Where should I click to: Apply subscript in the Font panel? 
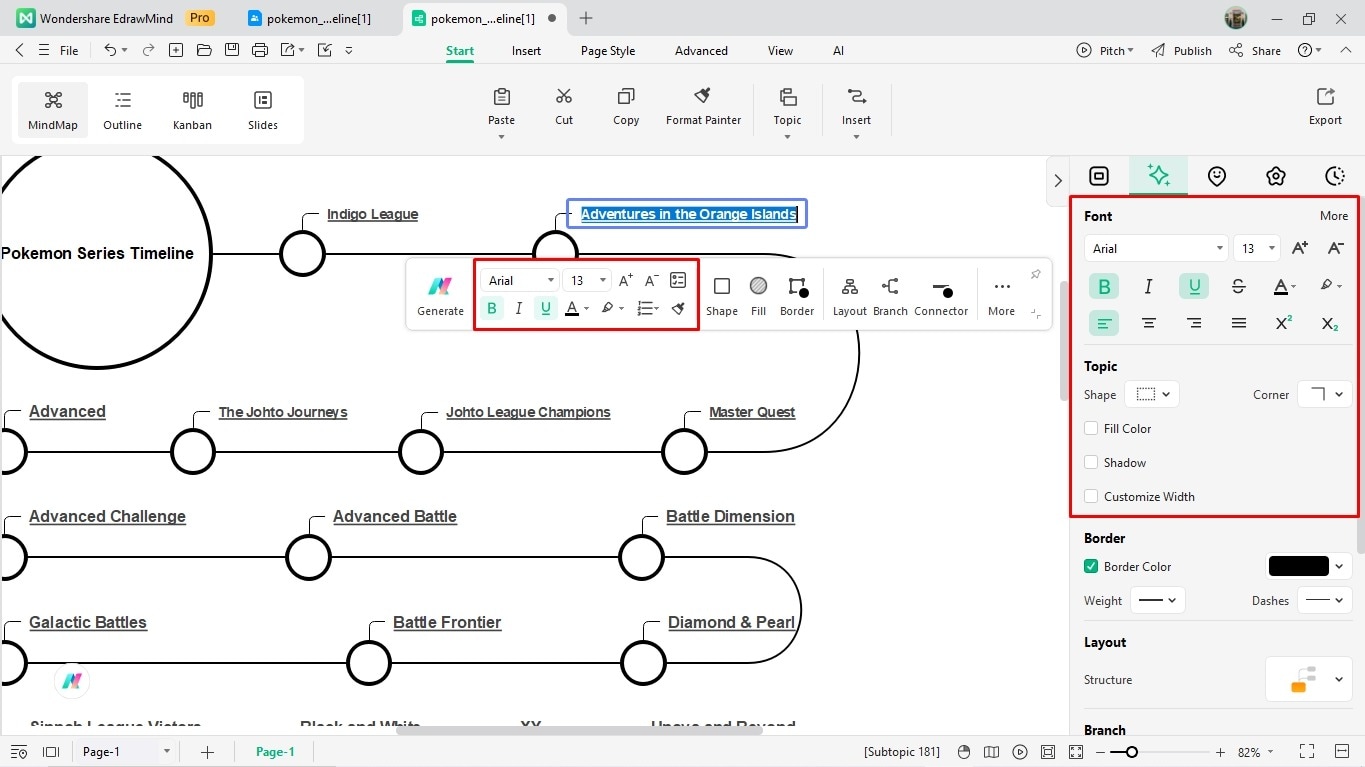click(x=1329, y=323)
